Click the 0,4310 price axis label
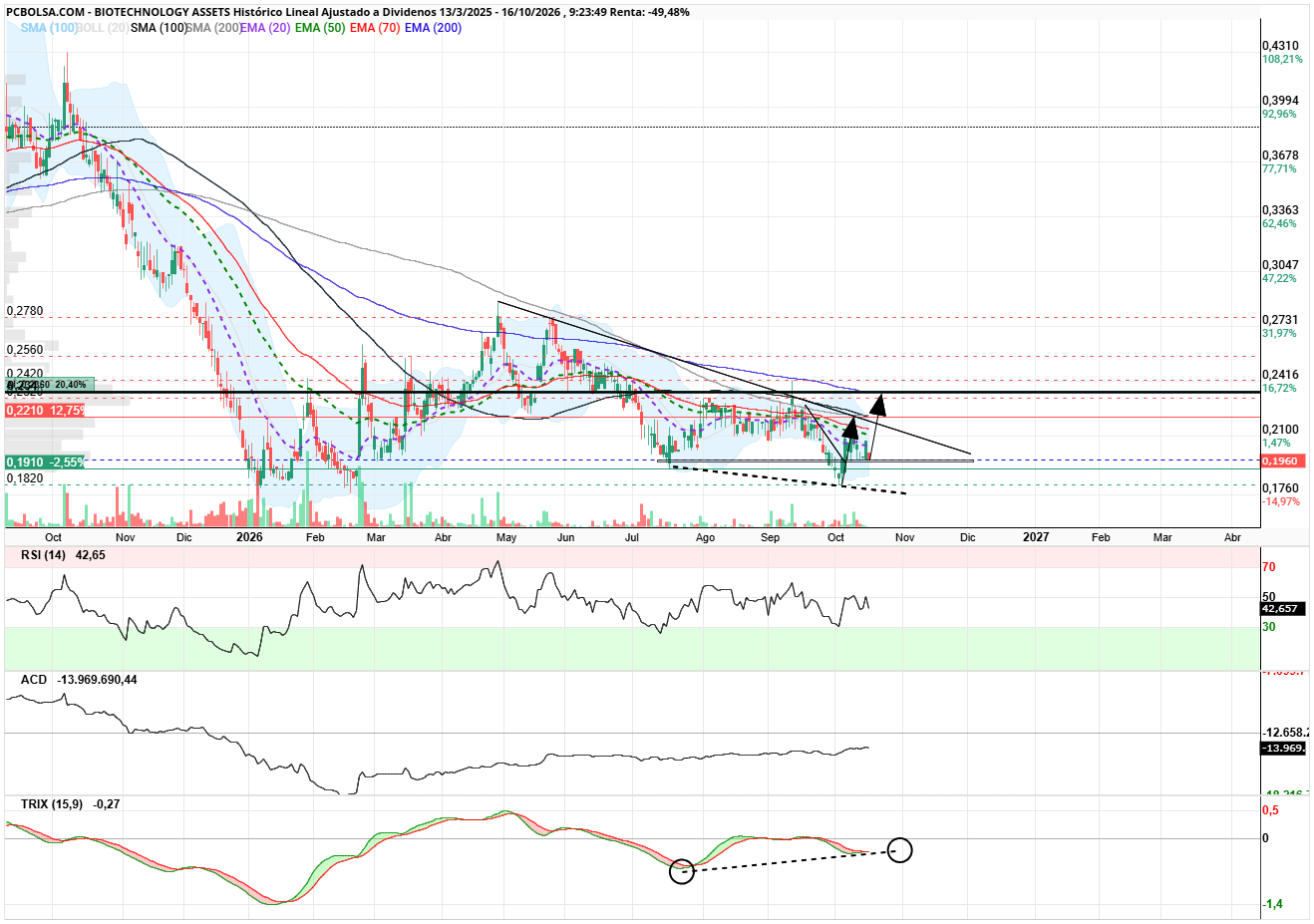The image size is (1314, 924). (1280, 46)
